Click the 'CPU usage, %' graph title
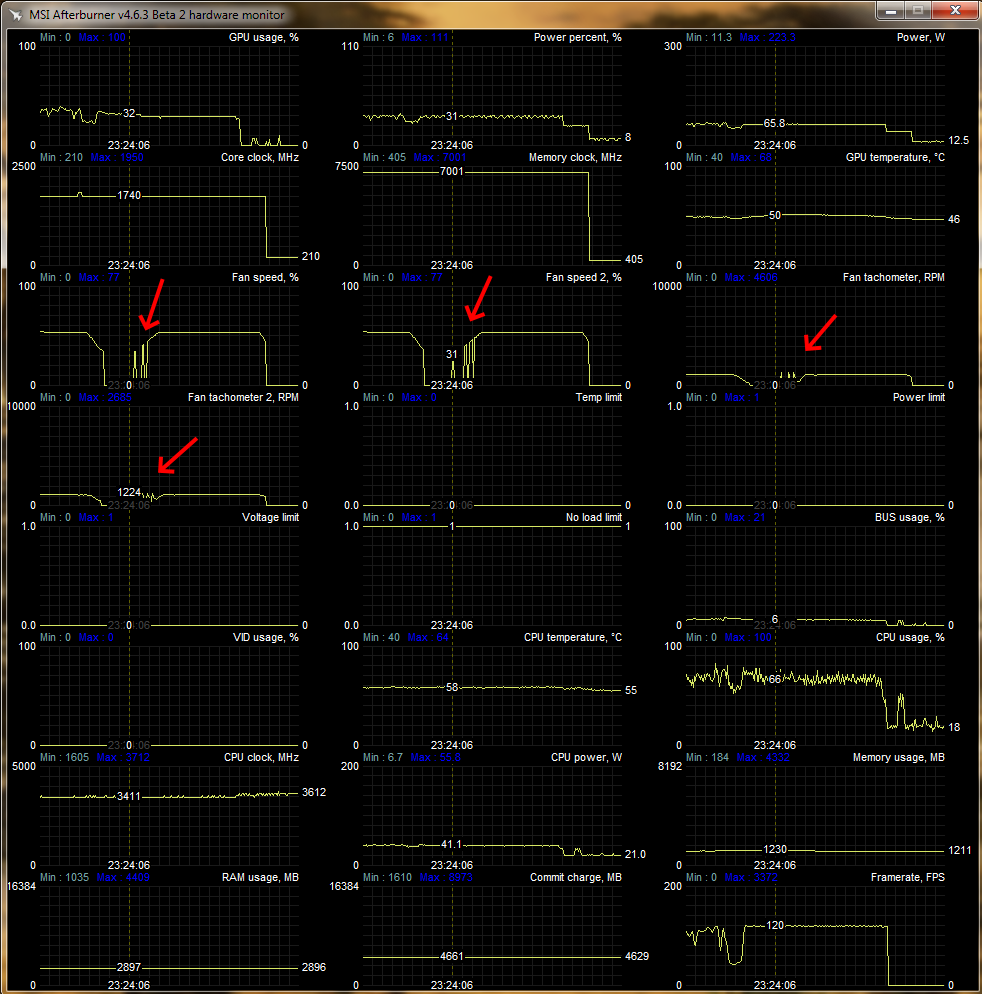982x994 pixels. click(910, 637)
